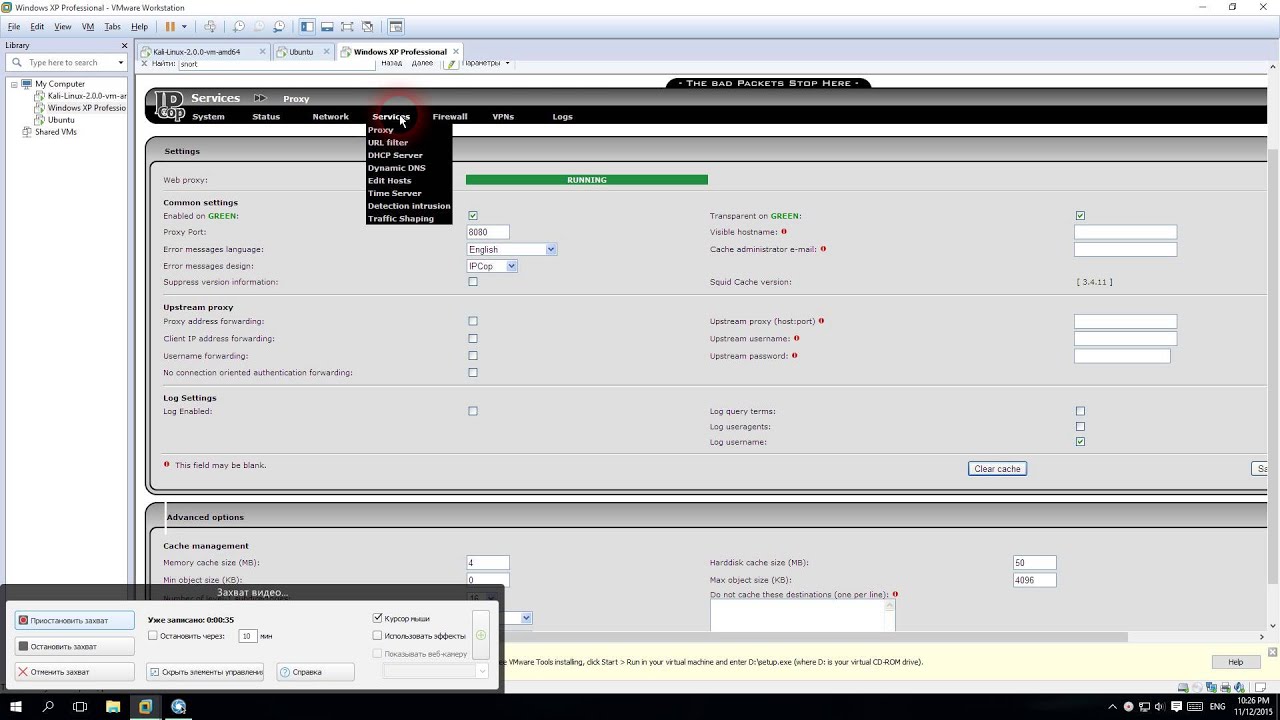Toggle the library sidebar view icon
Screen dimensions: 1280x720
pyautogui.click(x=307, y=27)
